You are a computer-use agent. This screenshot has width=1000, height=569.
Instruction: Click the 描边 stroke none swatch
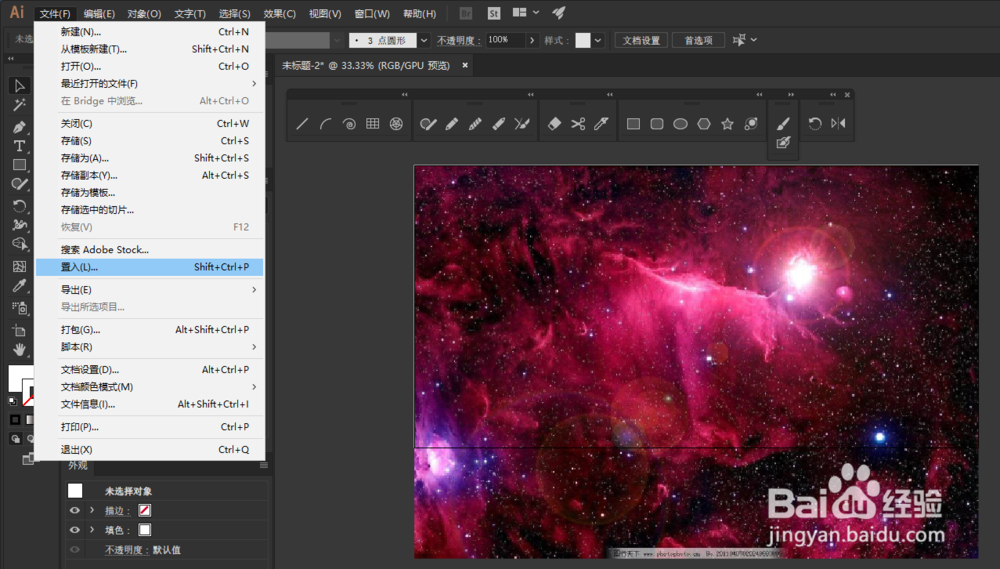(x=145, y=510)
